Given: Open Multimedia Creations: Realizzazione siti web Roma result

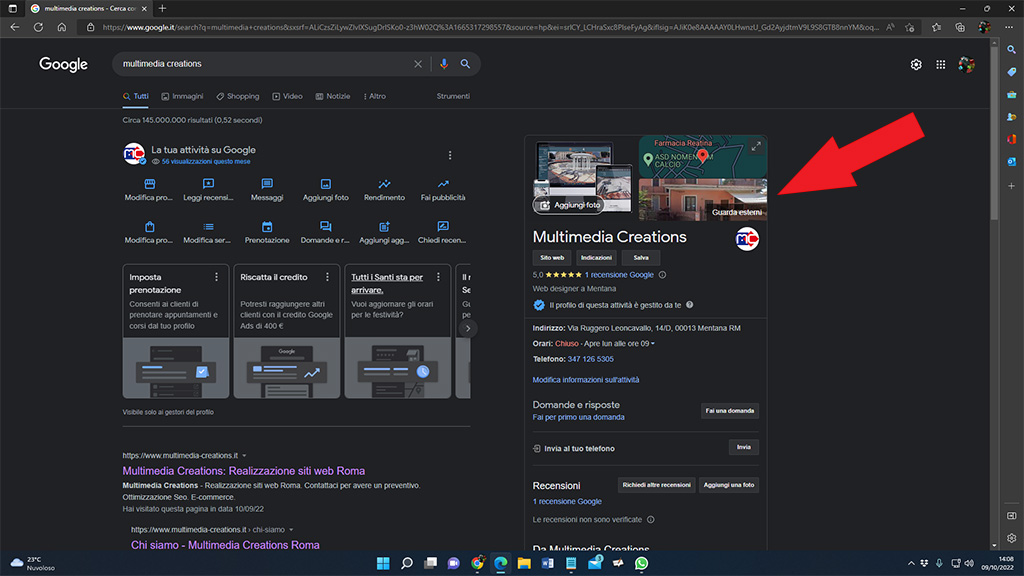Looking at the screenshot, I should tap(244, 471).
